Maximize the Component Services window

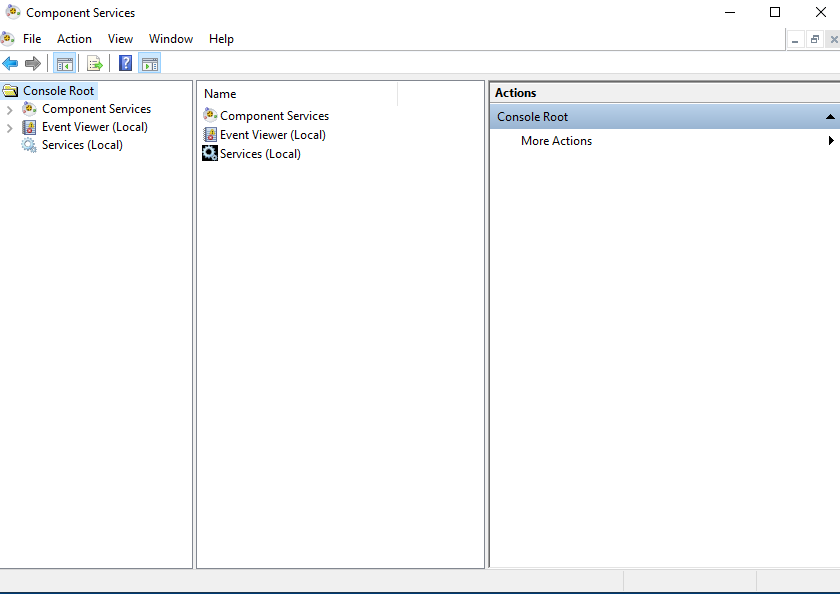pos(775,12)
